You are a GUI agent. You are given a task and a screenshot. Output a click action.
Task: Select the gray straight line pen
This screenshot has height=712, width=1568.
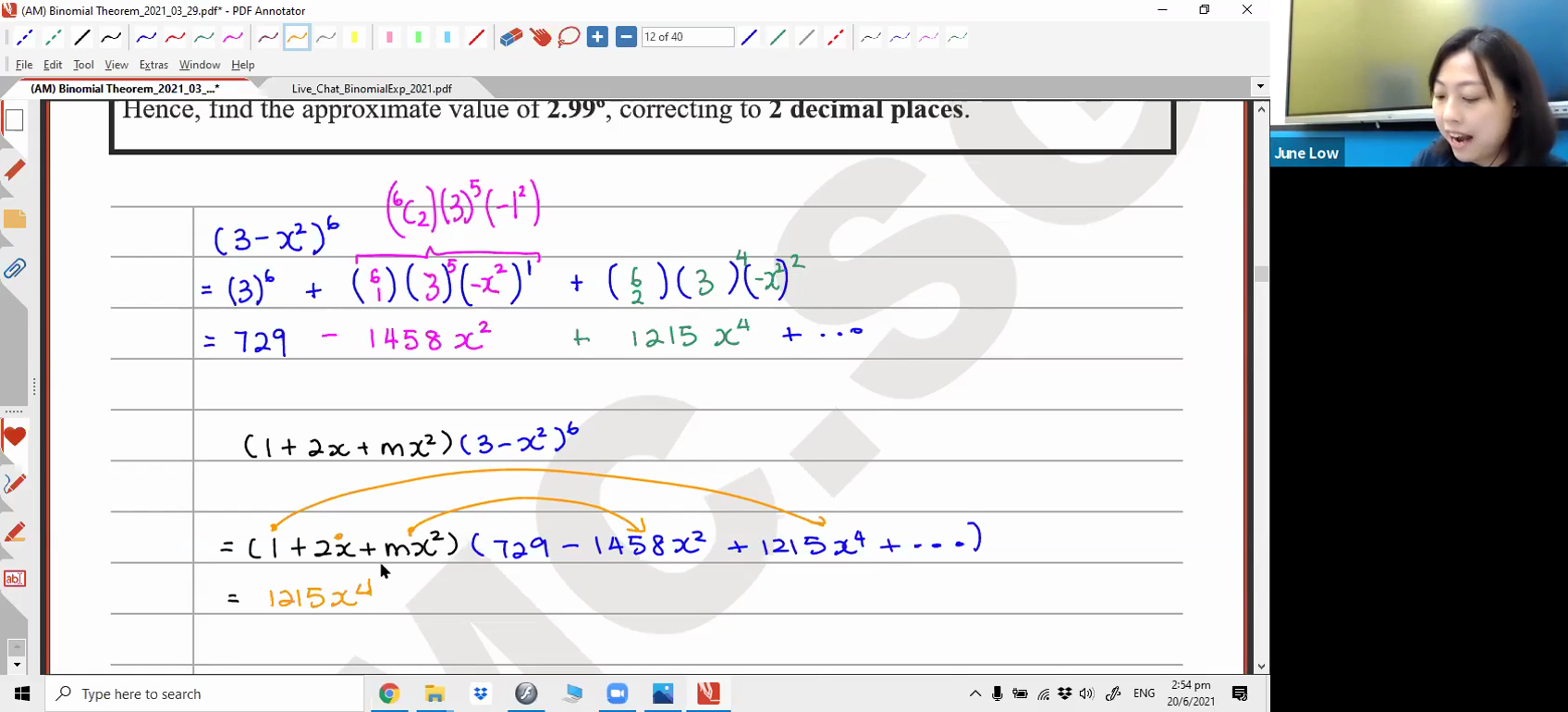tap(807, 38)
